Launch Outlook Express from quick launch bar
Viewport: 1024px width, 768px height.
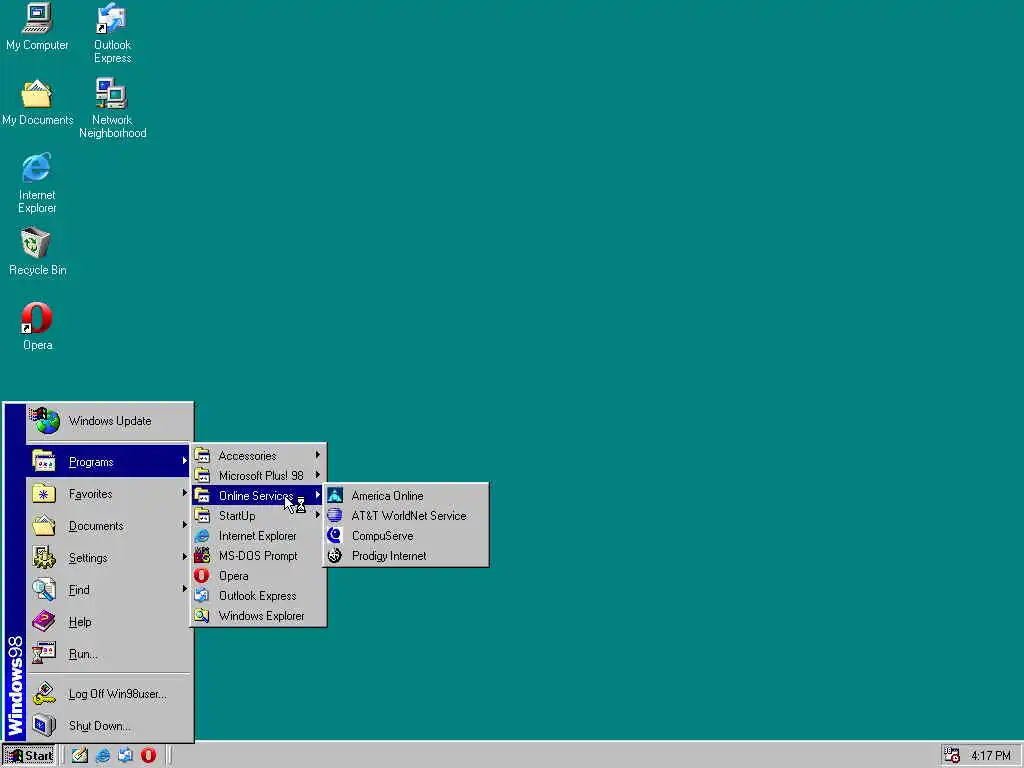point(125,756)
